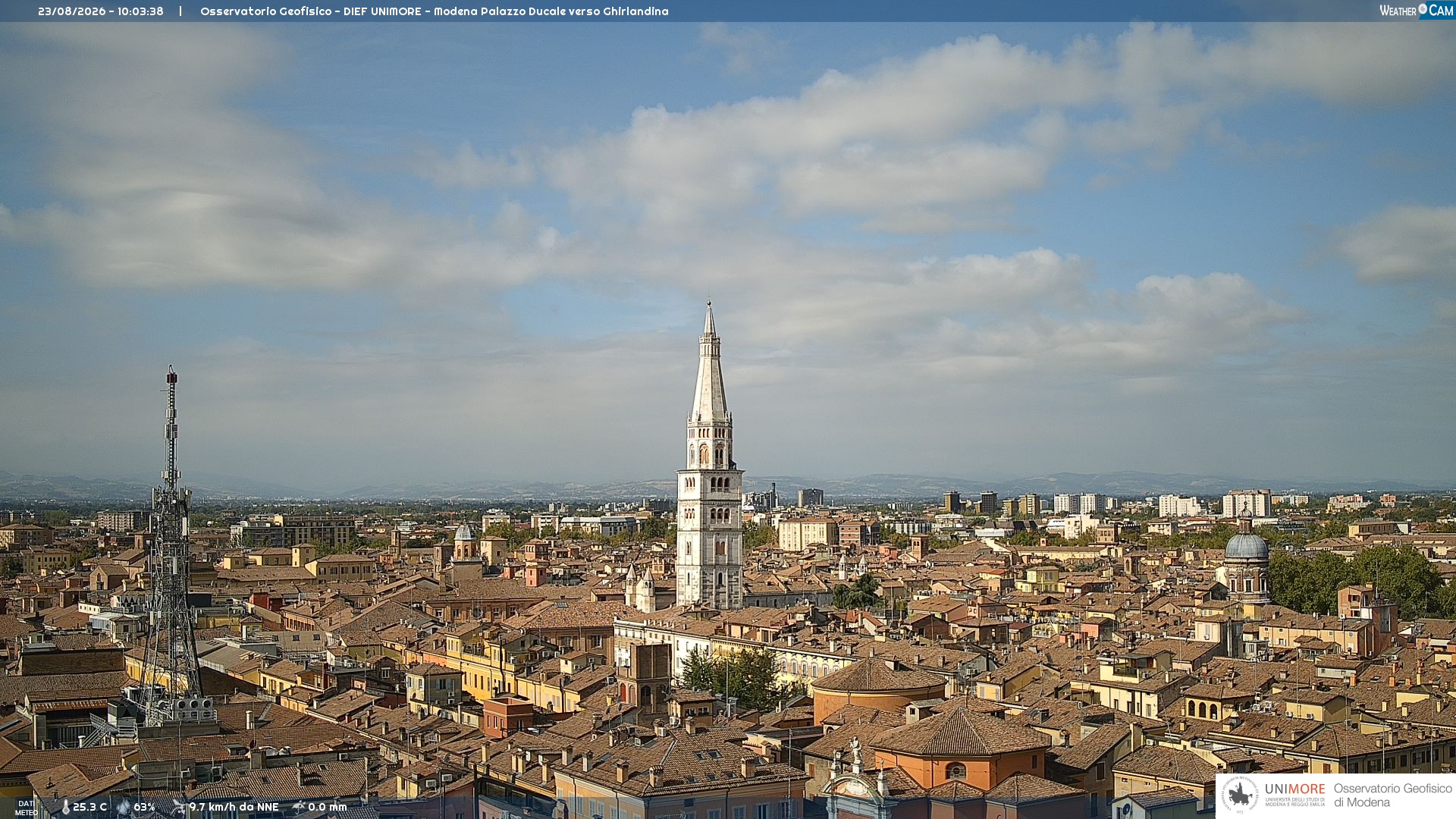Click the blue-gray church dome on right
The height and width of the screenshot is (819, 1456).
pos(1246,546)
